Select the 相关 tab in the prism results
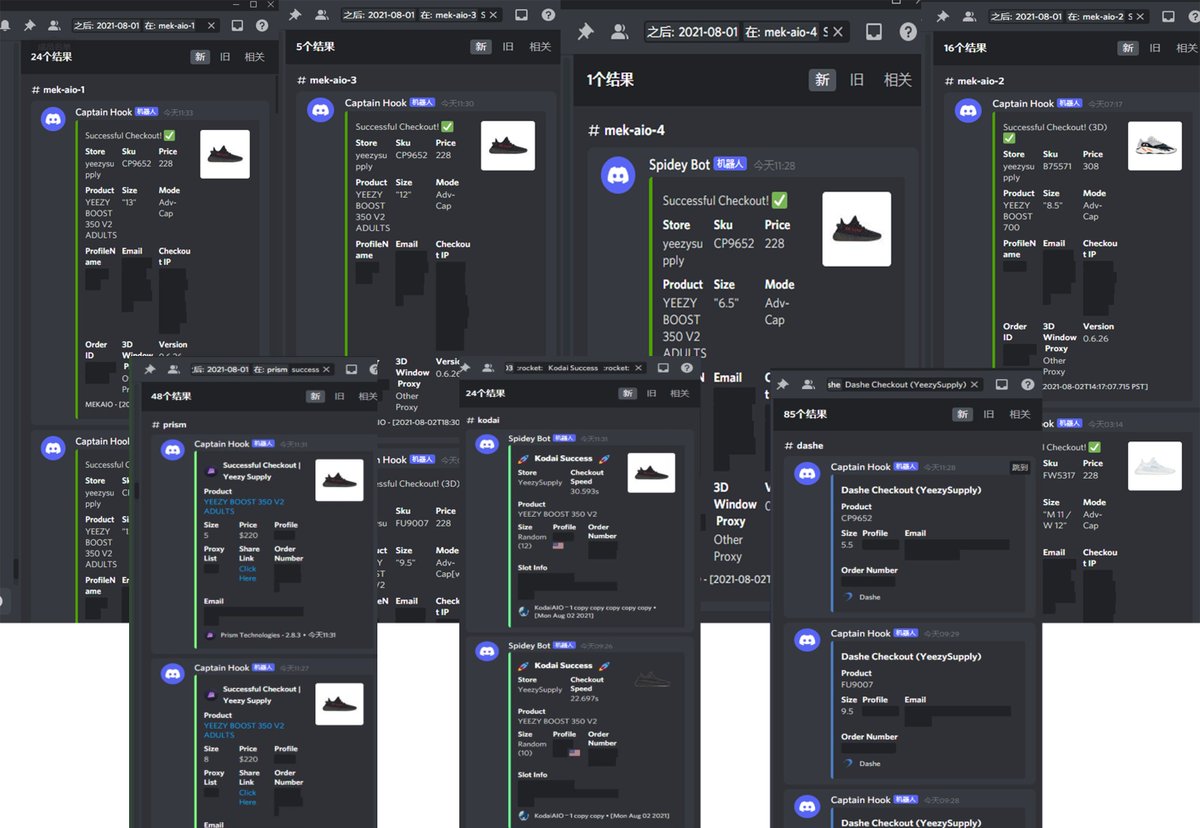The width and height of the screenshot is (1200, 828). [x=367, y=396]
